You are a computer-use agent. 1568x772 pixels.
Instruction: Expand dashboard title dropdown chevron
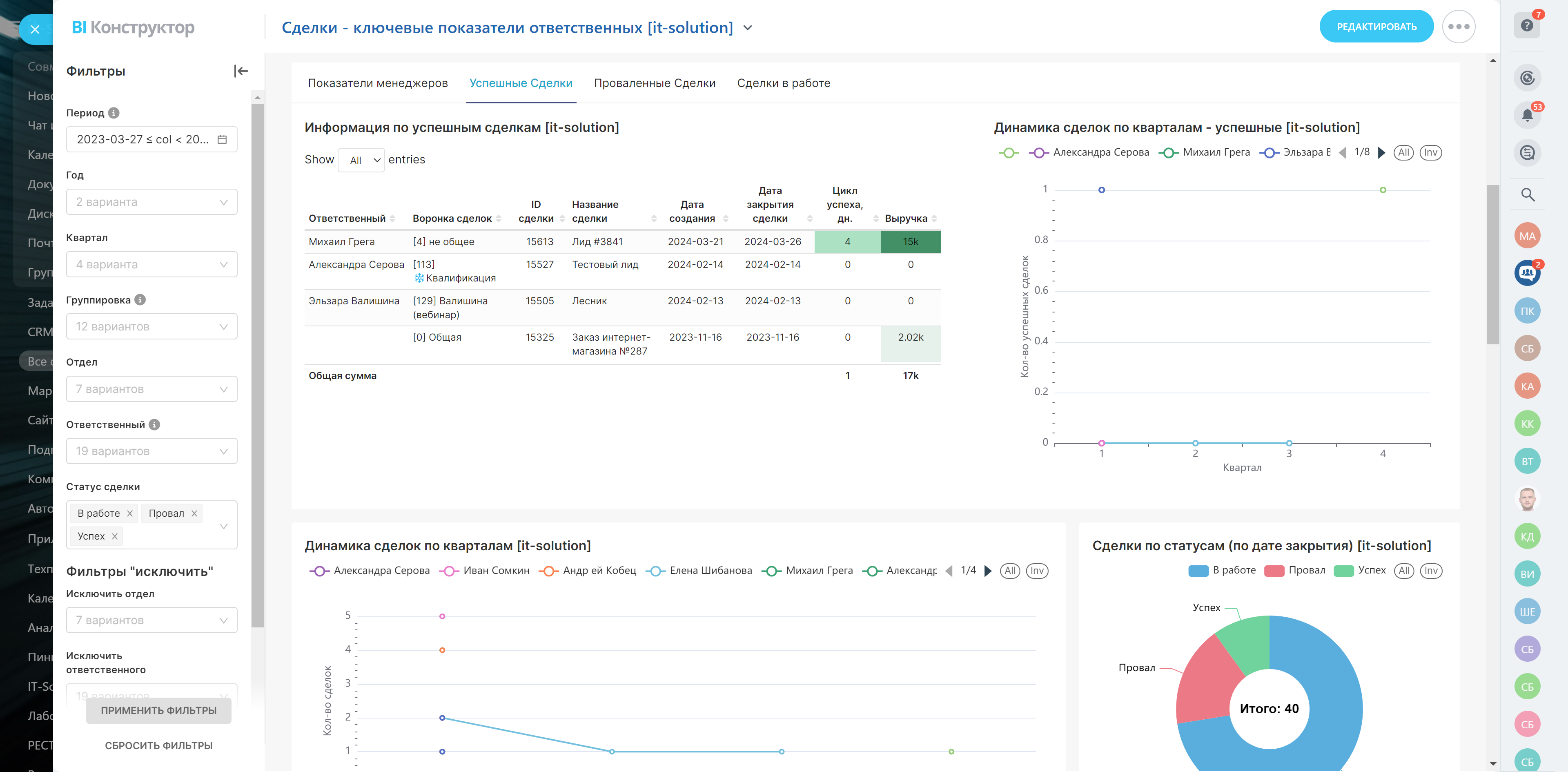[x=748, y=28]
